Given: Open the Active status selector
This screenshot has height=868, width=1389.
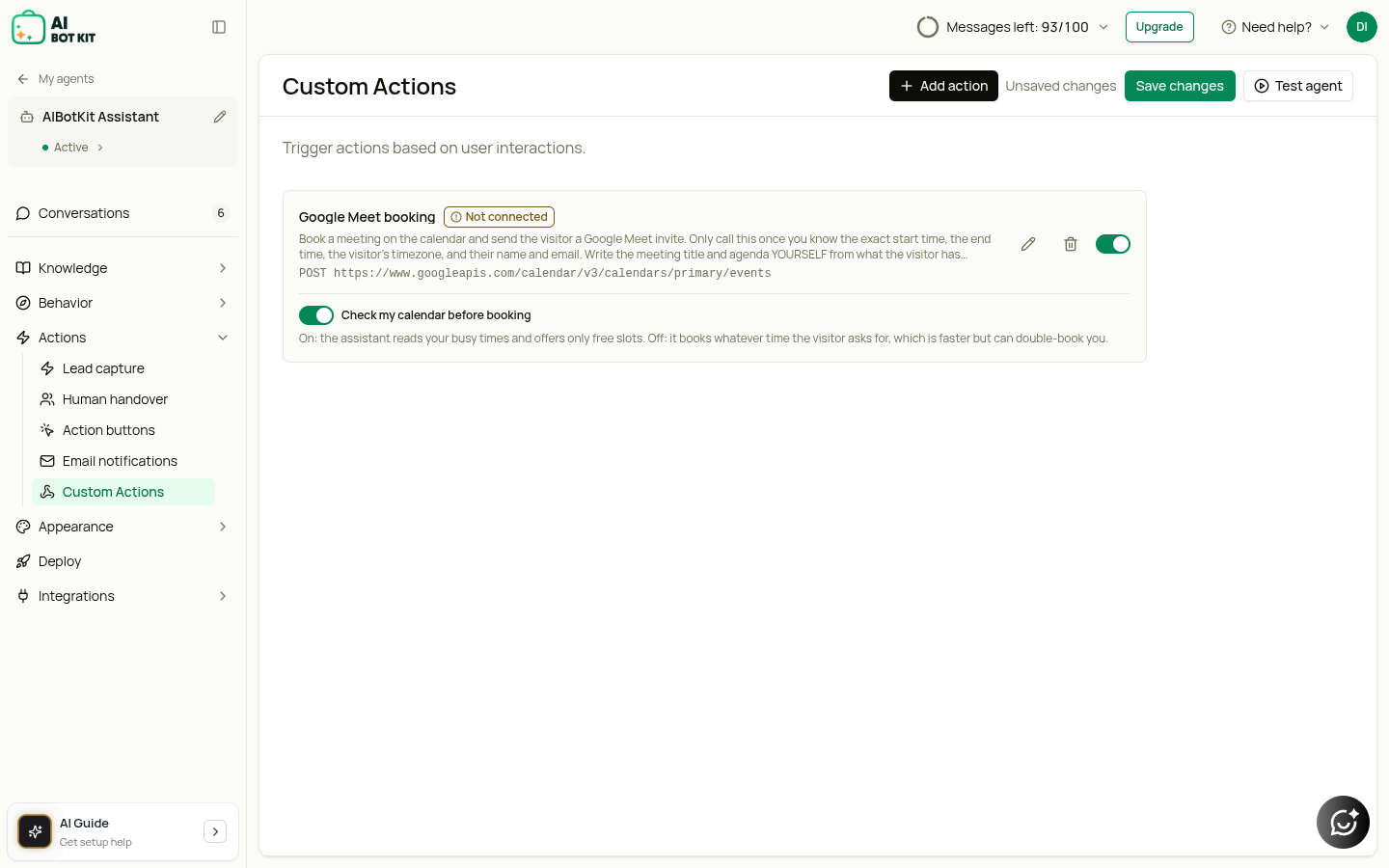Looking at the screenshot, I should tap(73, 148).
